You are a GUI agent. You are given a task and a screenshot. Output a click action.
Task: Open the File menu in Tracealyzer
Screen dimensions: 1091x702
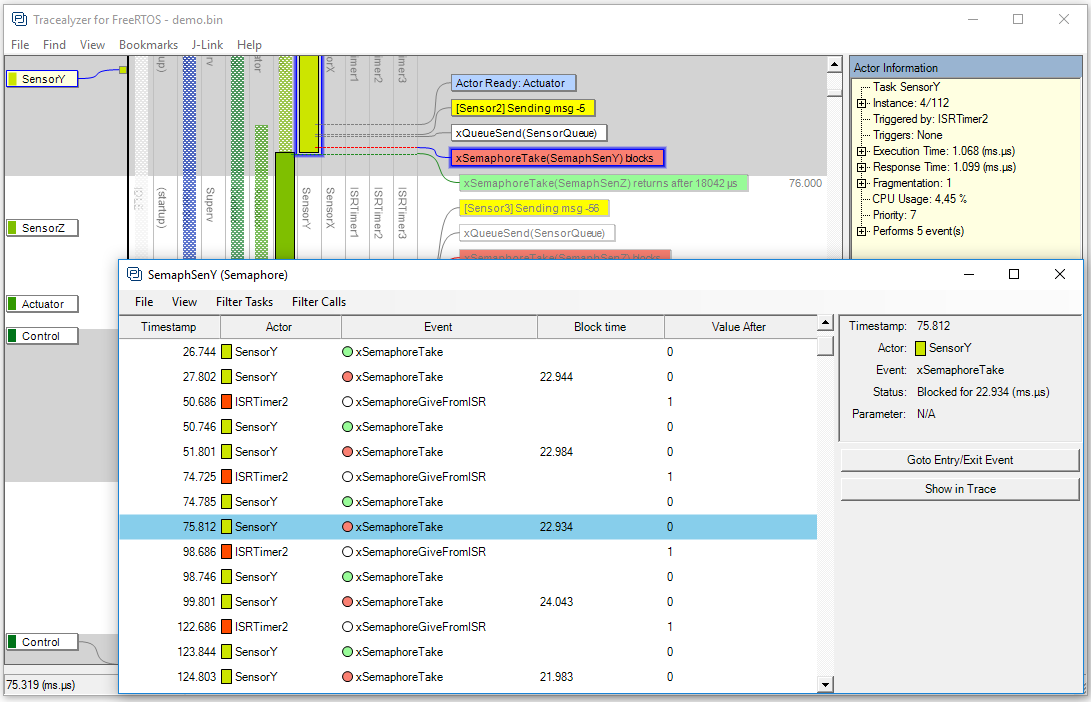pos(20,45)
